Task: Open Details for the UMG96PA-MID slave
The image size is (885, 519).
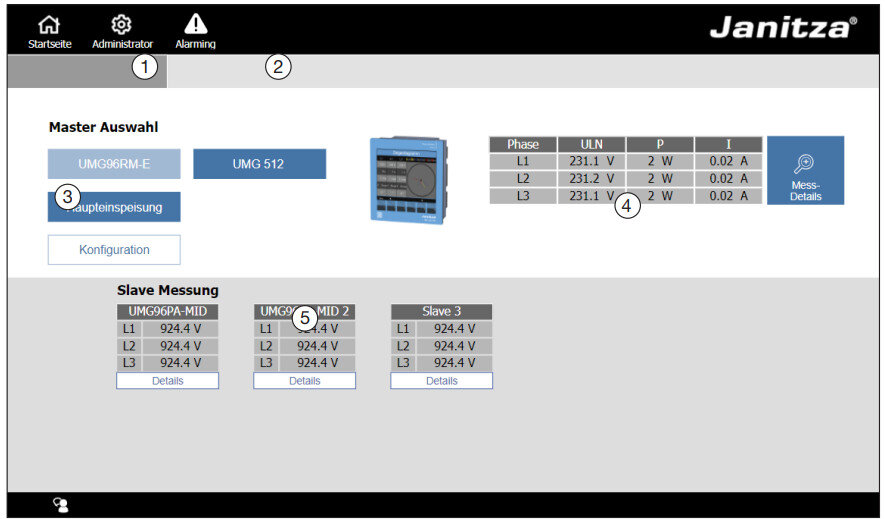Action: pos(167,381)
